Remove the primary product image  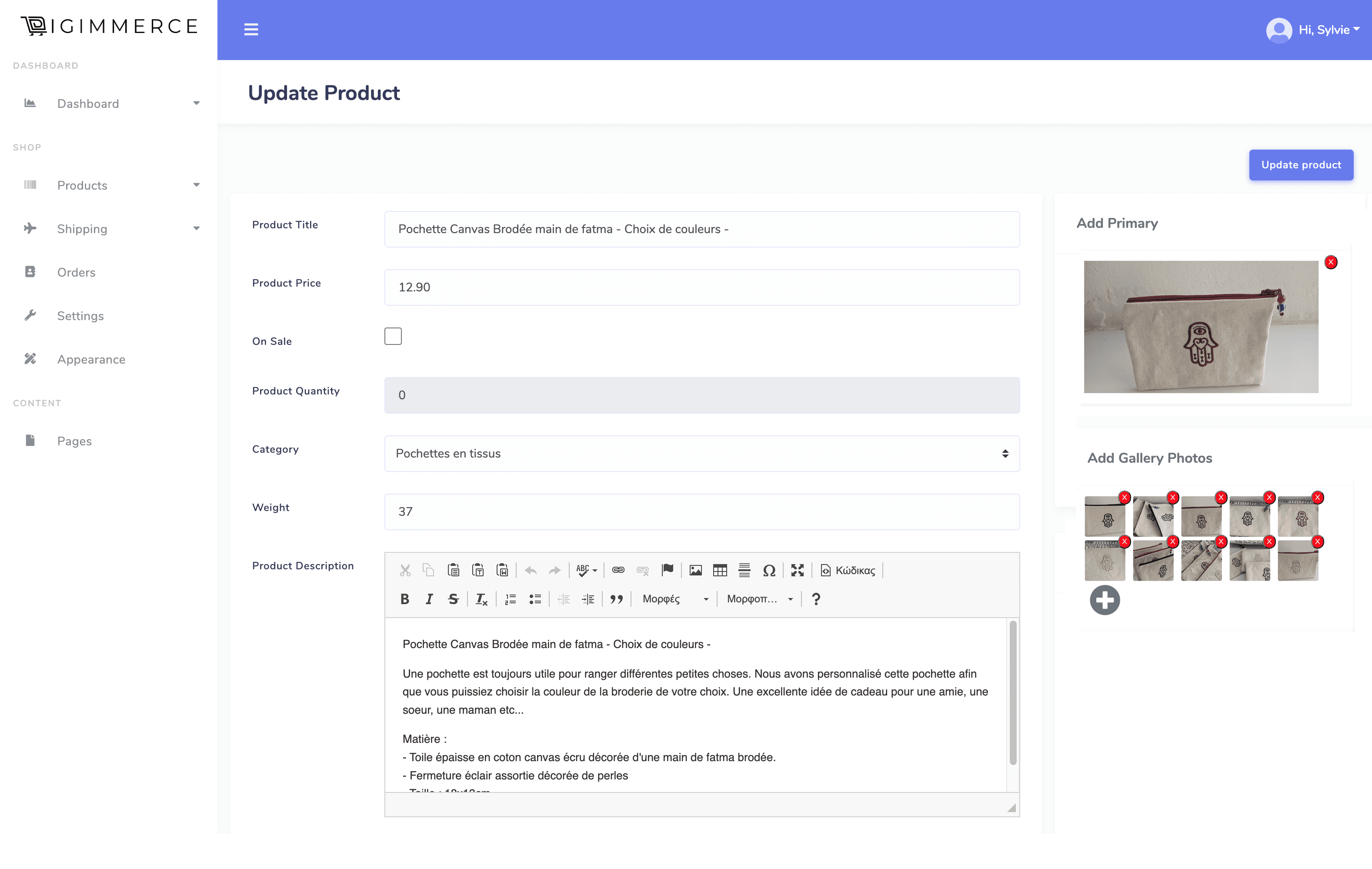click(x=1330, y=262)
